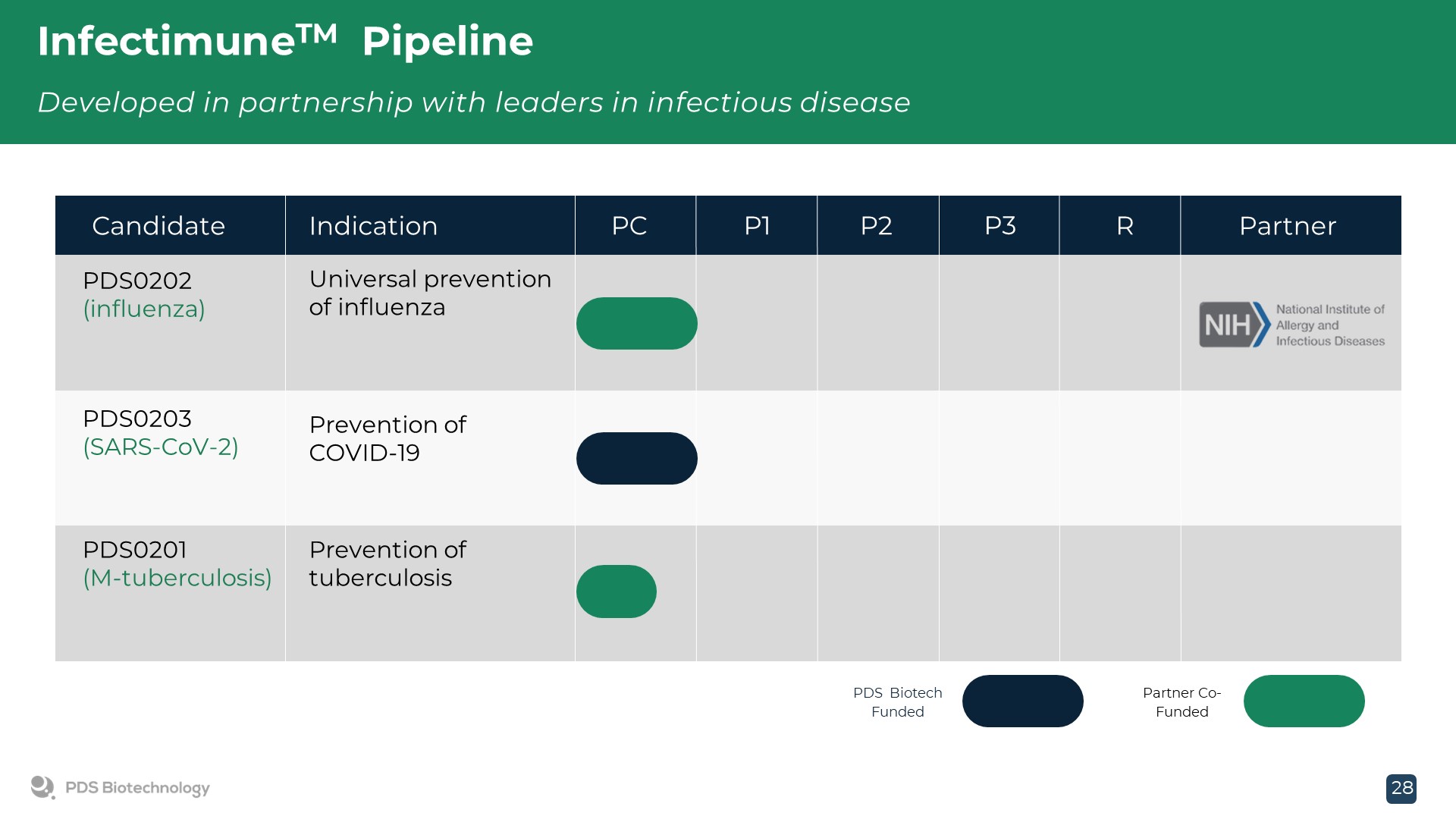Image resolution: width=1456 pixels, height=819 pixels.
Task: Click the P2 column header
Action: pyautogui.click(x=876, y=226)
